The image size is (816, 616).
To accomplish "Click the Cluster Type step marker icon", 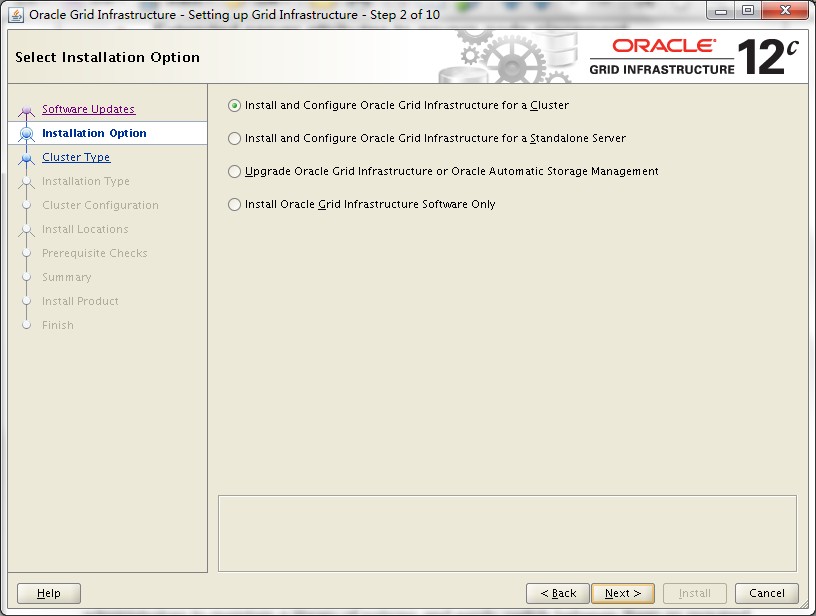I will (27, 158).
